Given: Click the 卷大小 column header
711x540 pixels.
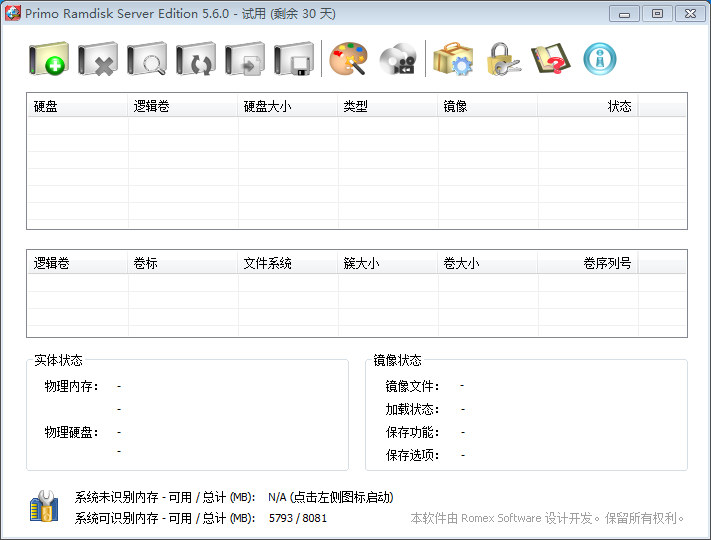Looking at the screenshot, I should [x=487, y=263].
